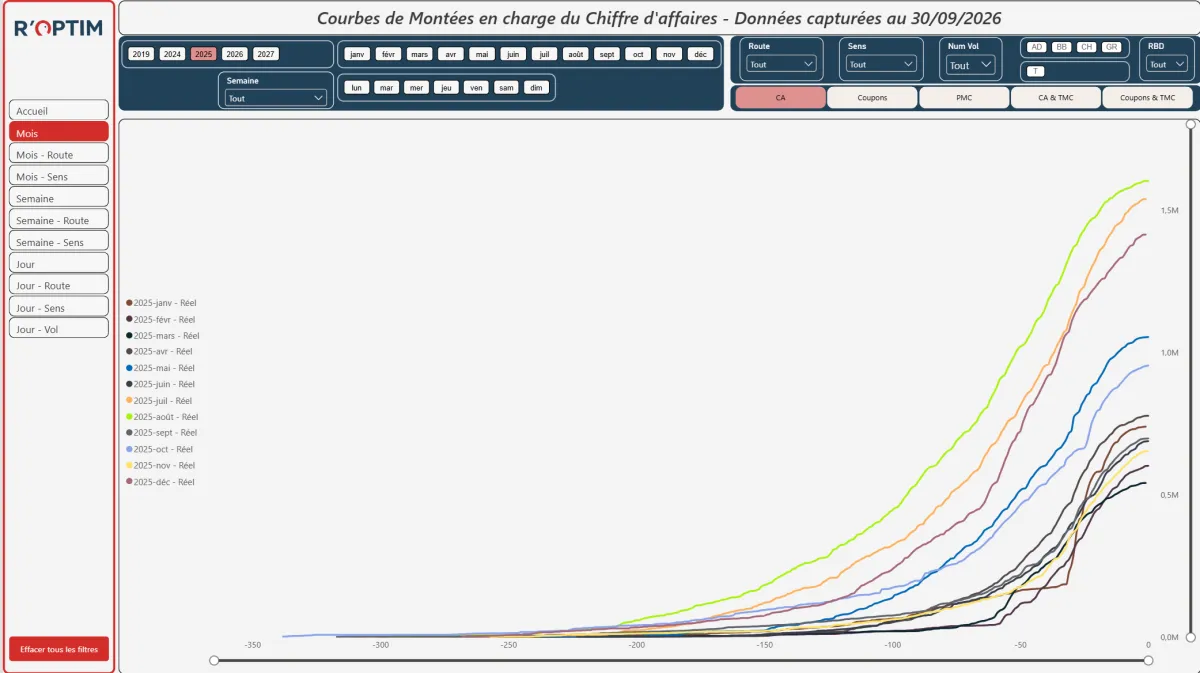1200x673 pixels.
Task: Select the déc month chip
Action: pos(700,54)
